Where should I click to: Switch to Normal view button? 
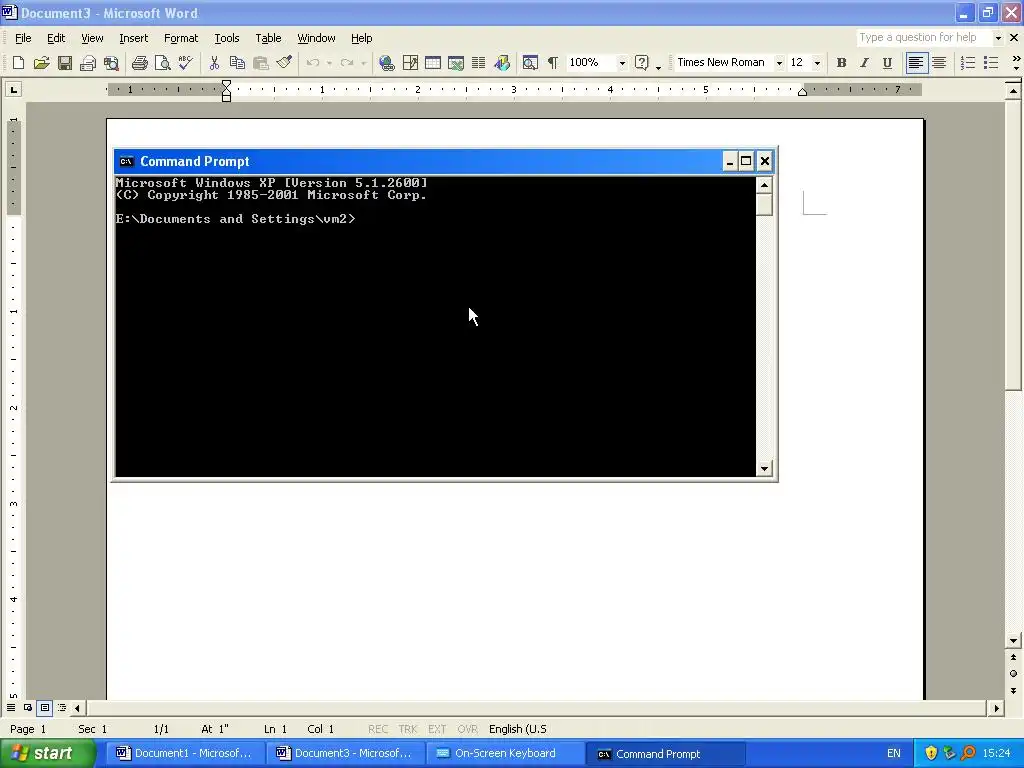[x=11, y=707]
